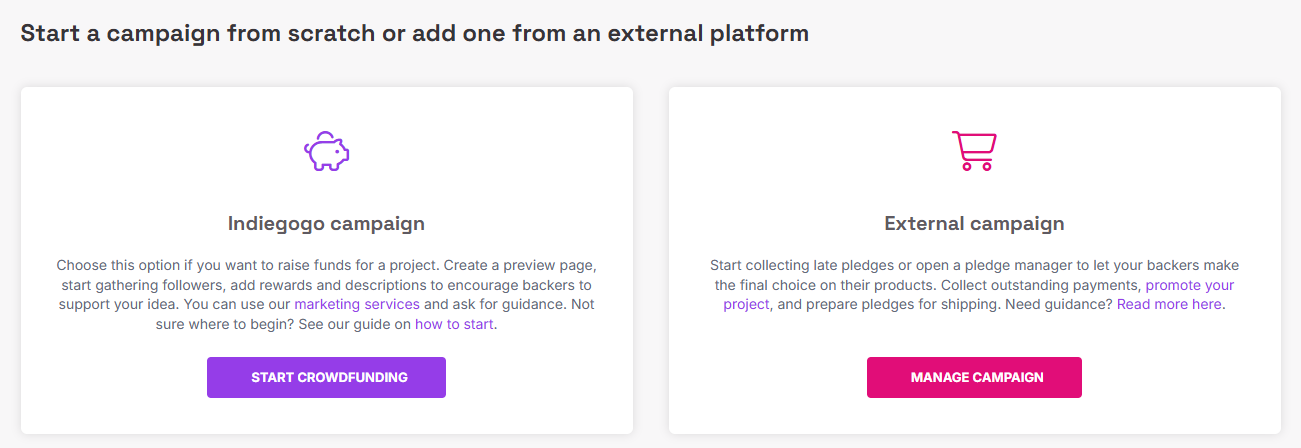Click the Create a preview page text
The height and width of the screenshot is (448, 1301).
tap(520, 265)
